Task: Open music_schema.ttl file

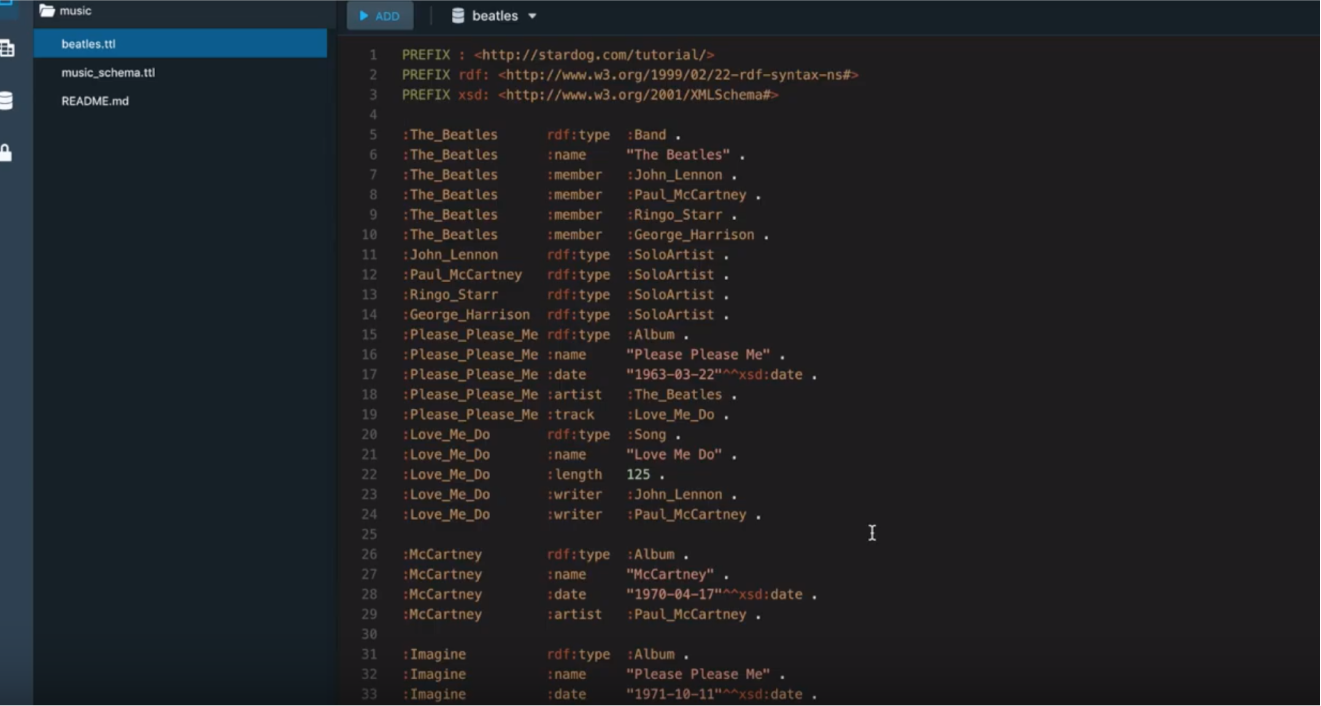Action: (x=108, y=73)
